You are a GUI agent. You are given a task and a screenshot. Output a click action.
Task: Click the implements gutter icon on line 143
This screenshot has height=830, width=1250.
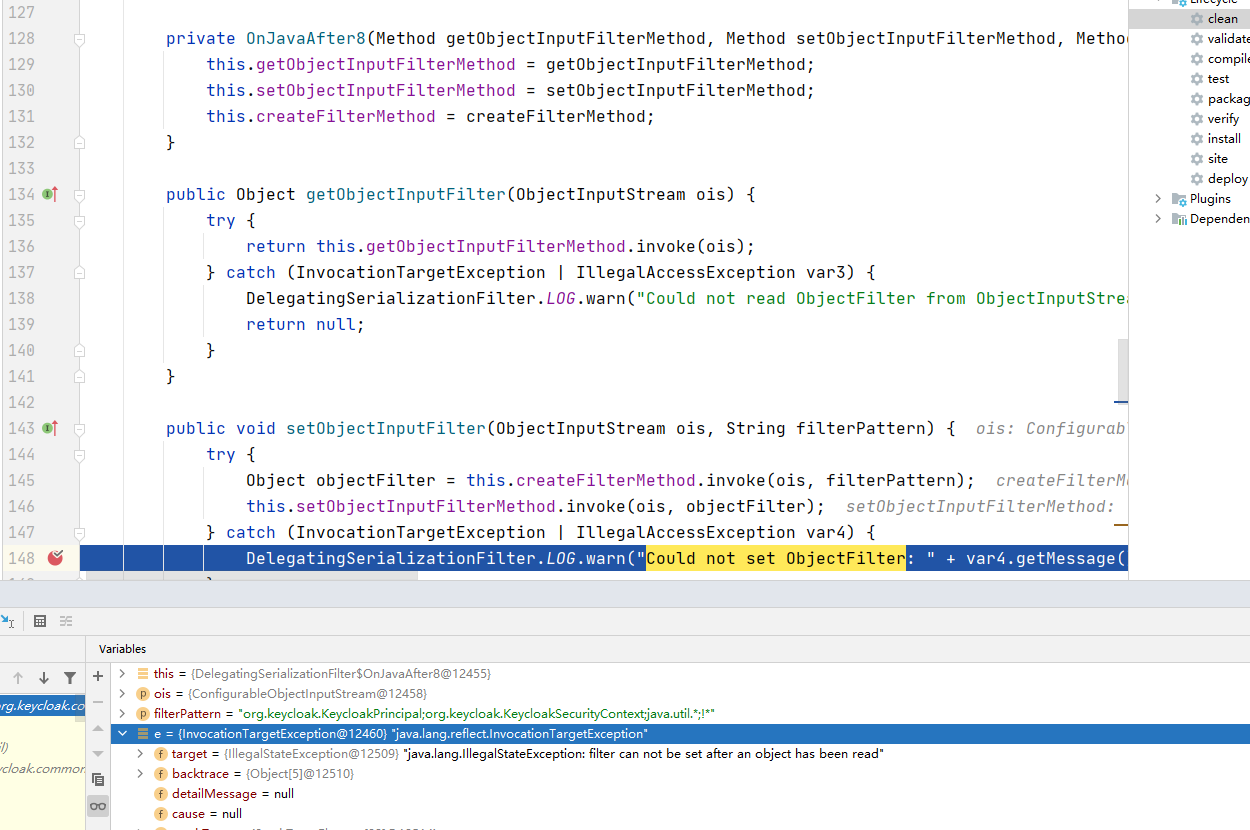pyautogui.click(x=50, y=428)
